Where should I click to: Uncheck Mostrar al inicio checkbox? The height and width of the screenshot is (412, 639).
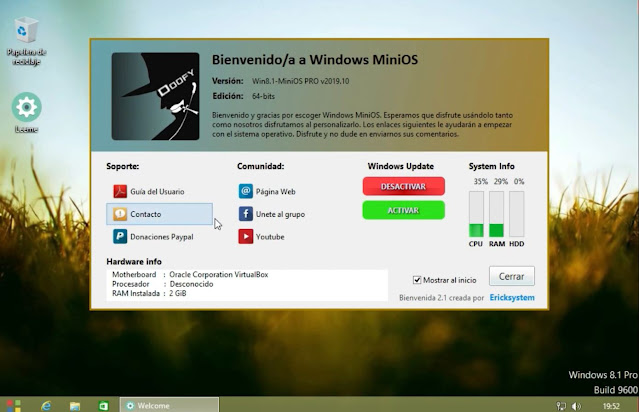coord(417,280)
